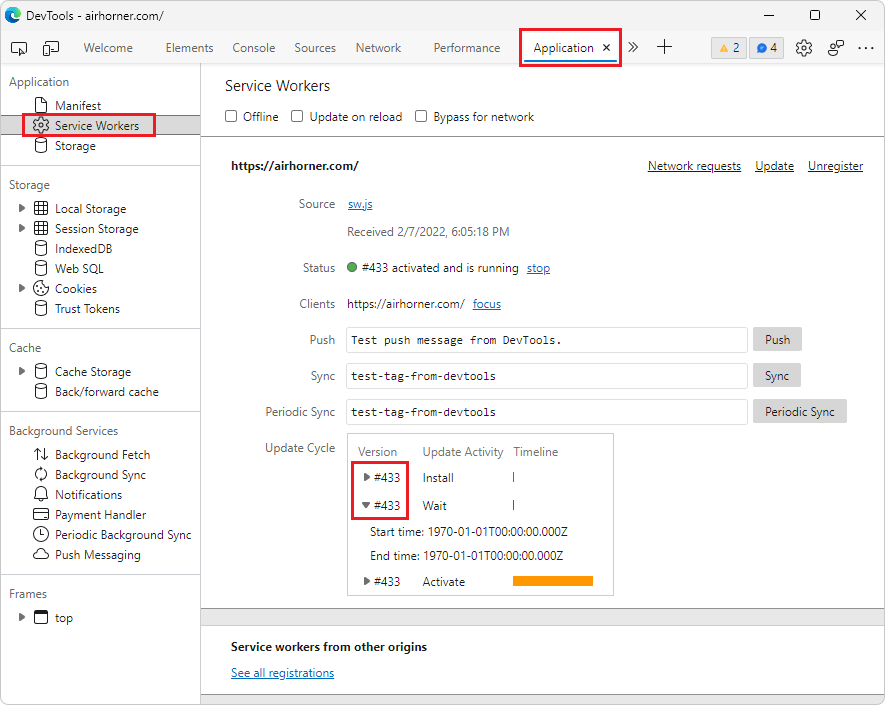Viewport: 885px width, 705px height.
Task: Open DevTools settings gear
Action: (x=803, y=47)
